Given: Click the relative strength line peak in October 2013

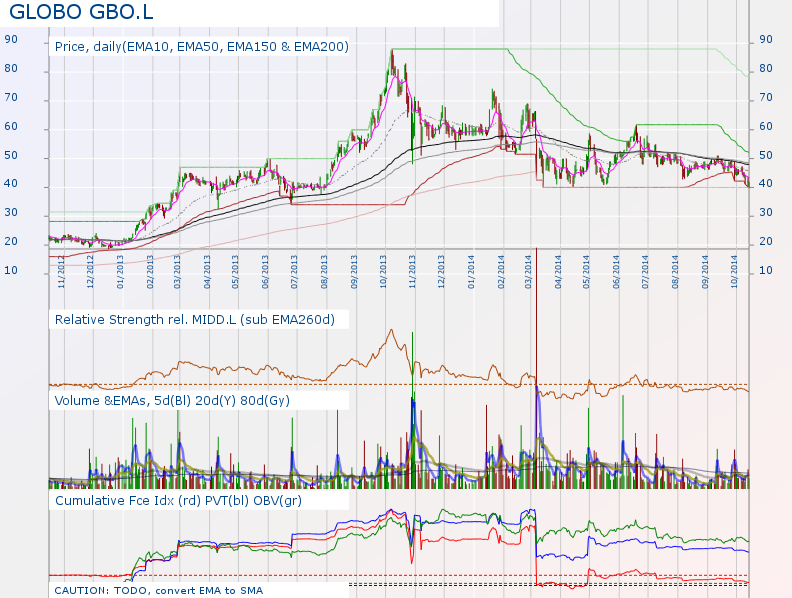Looking at the screenshot, I should [x=391, y=331].
